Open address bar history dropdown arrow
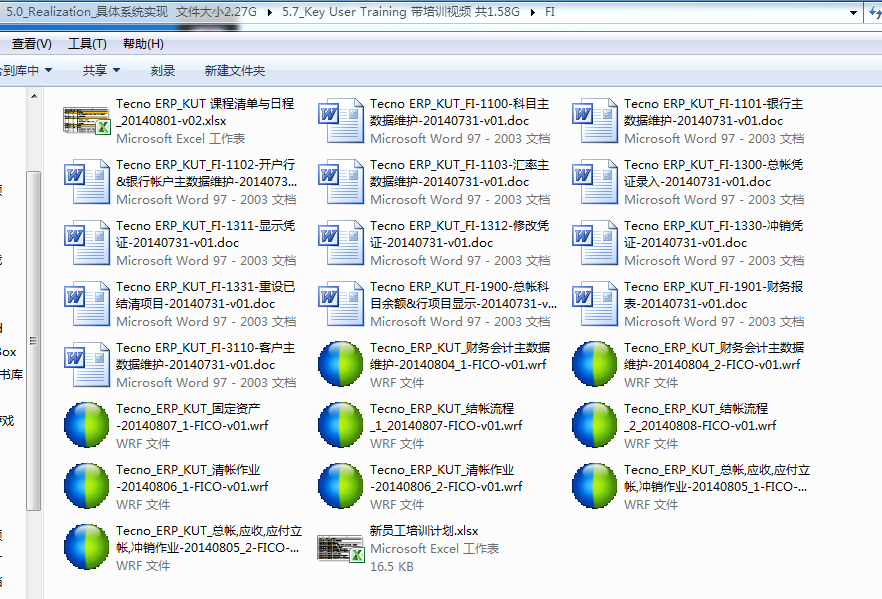The width and height of the screenshot is (882, 599). (x=853, y=12)
